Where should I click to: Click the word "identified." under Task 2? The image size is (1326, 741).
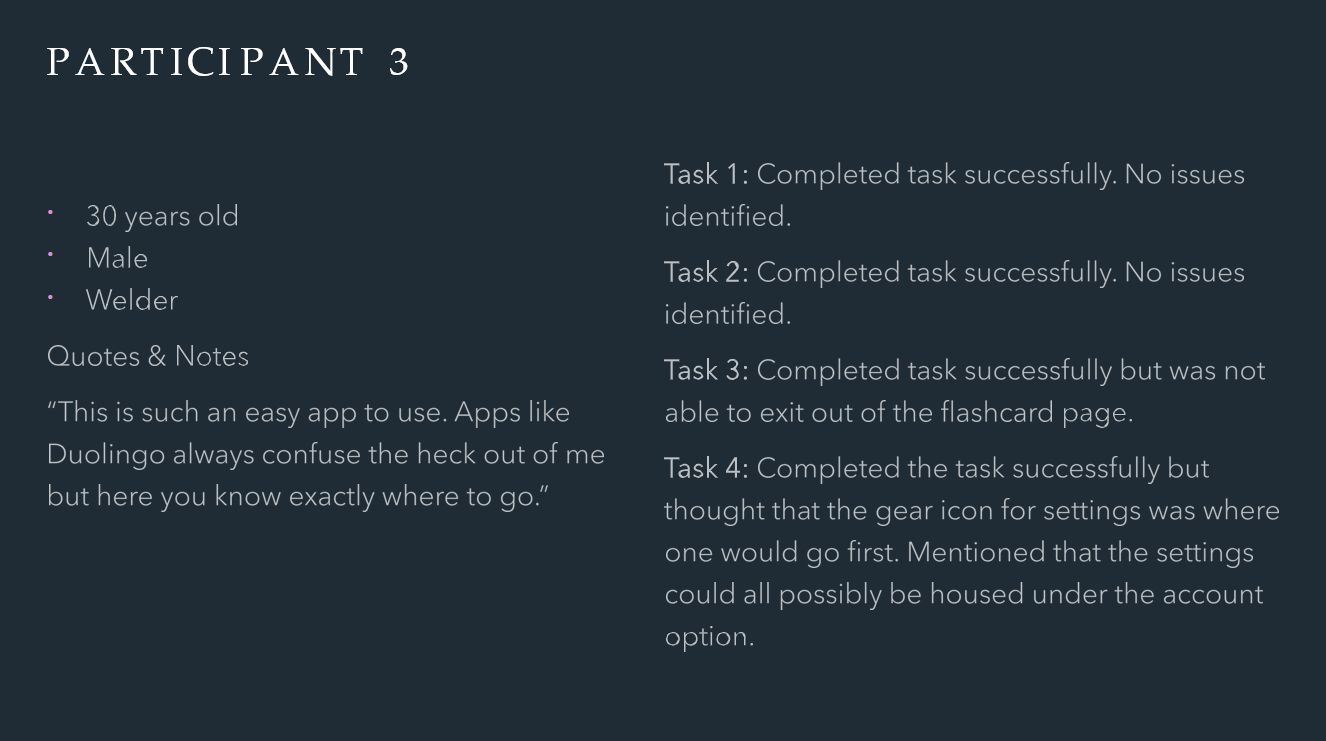pos(727,314)
